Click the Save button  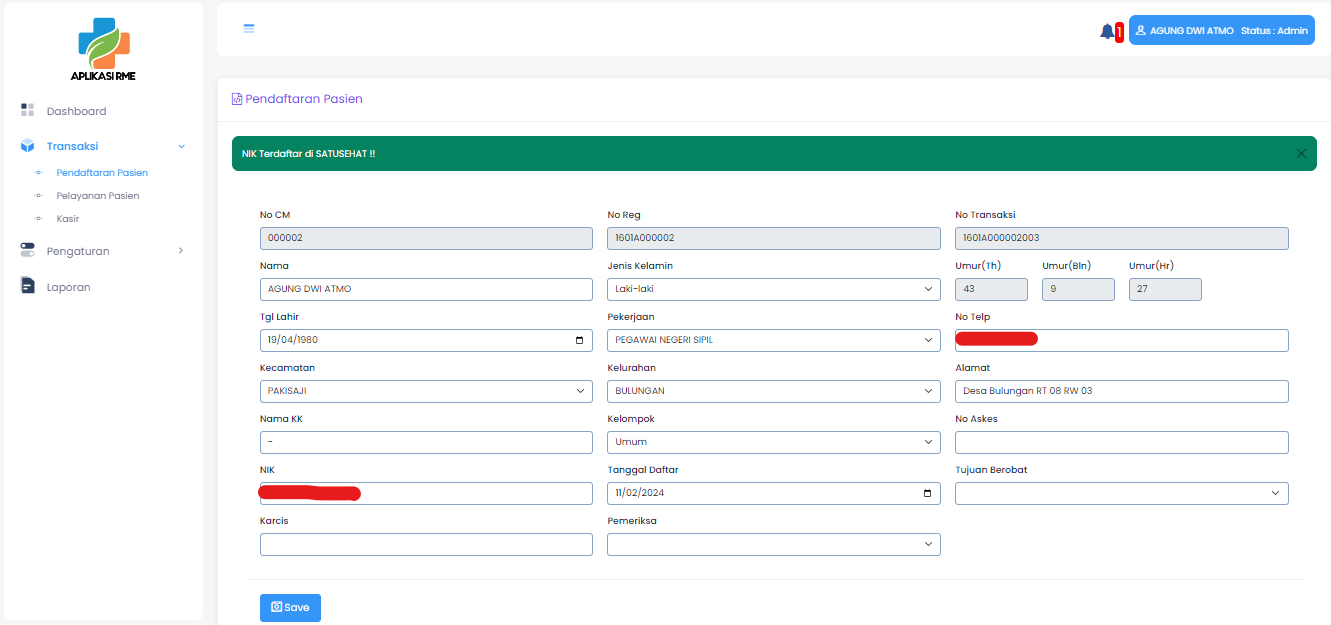pyautogui.click(x=290, y=607)
